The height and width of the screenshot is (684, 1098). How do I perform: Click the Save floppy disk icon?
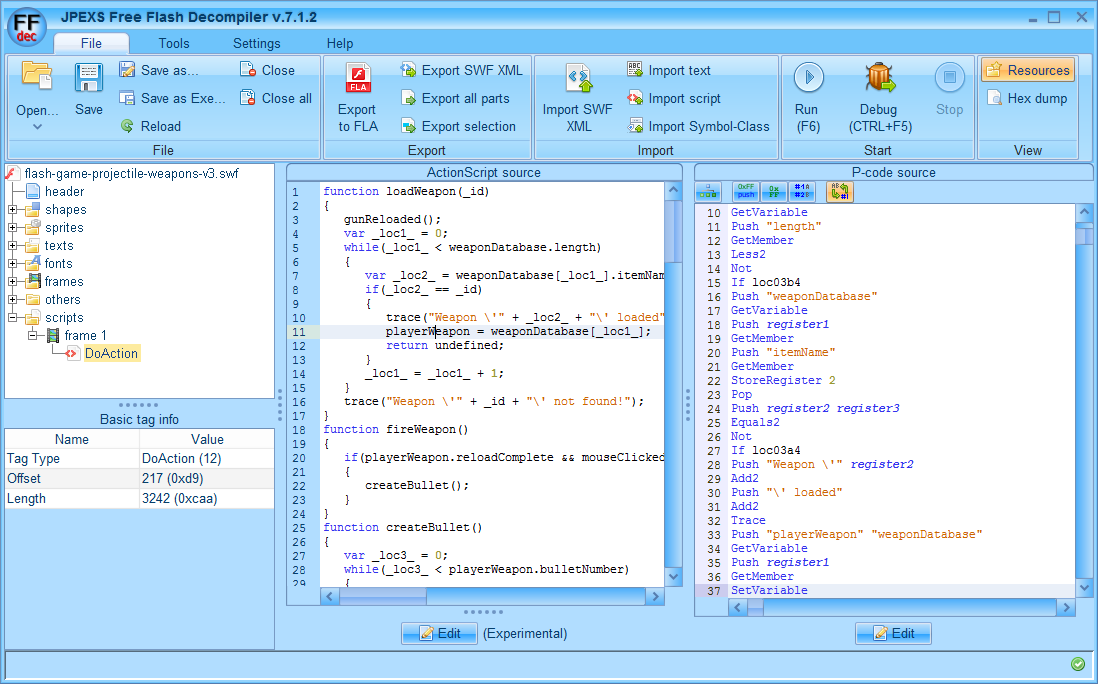point(89,78)
